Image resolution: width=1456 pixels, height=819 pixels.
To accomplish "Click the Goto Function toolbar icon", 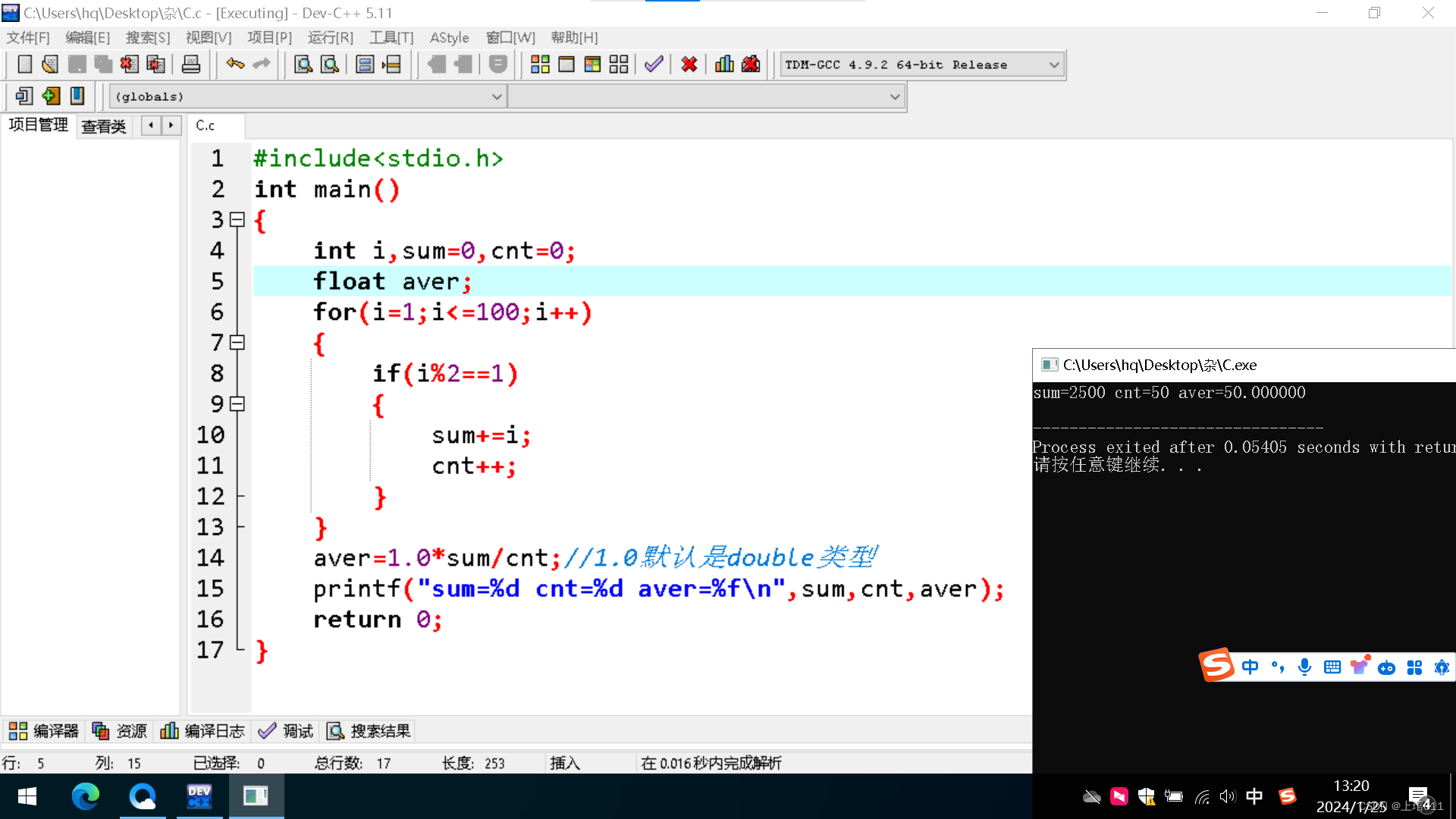I will 365,64.
